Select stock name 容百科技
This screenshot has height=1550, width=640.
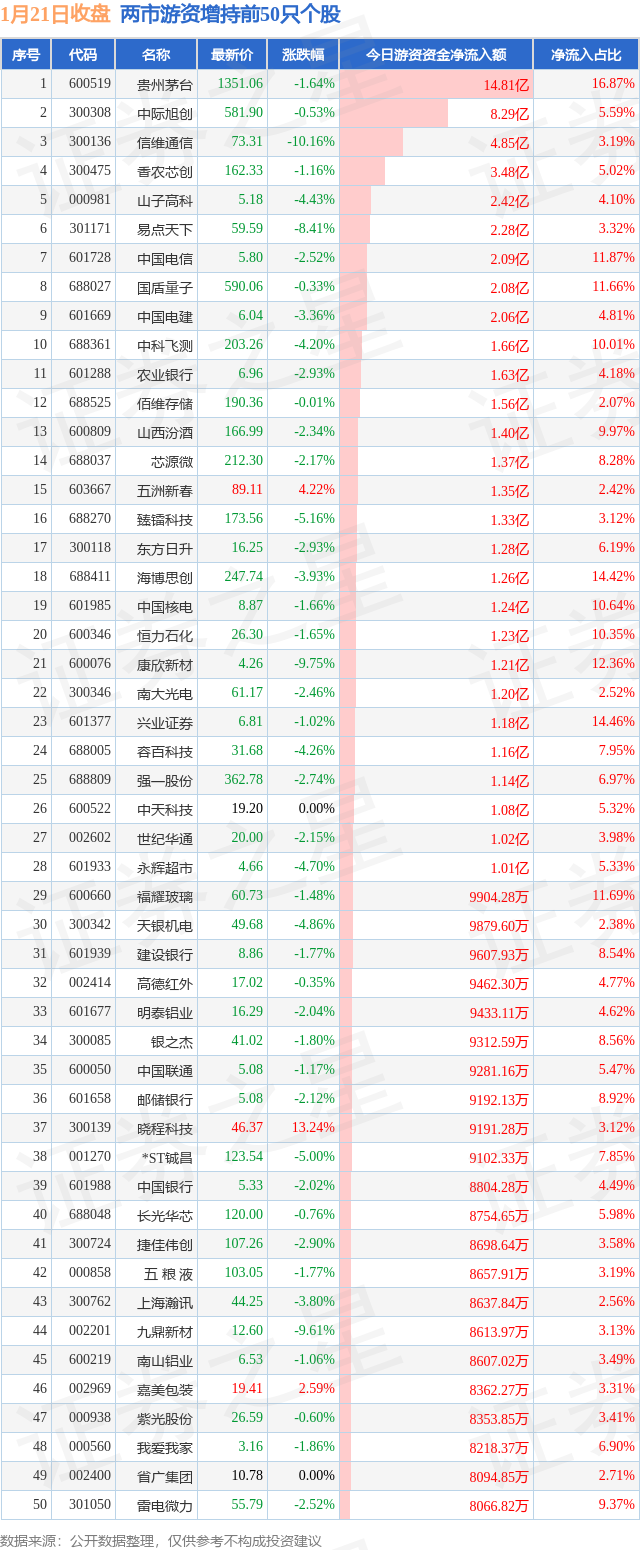pos(165,751)
